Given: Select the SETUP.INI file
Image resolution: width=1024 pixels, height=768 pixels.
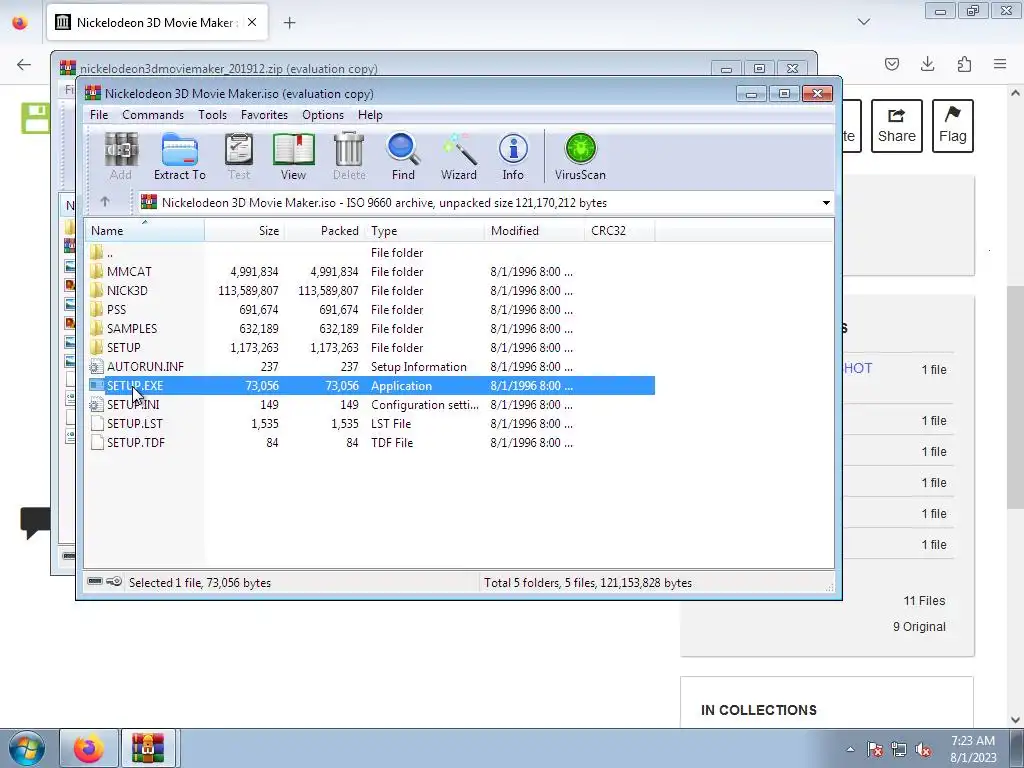Looking at the screenshot, I should coord(370,404).
